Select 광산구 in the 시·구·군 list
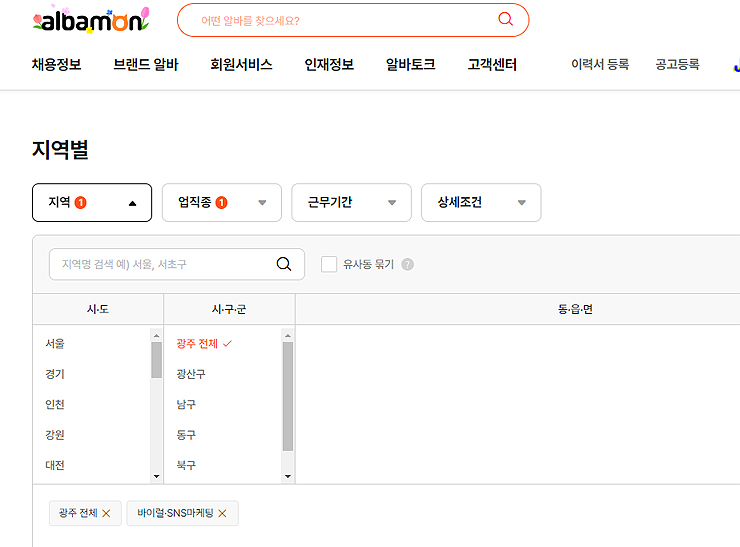The height and width of the screenshot is (547, 740). [x=191, y=374]
